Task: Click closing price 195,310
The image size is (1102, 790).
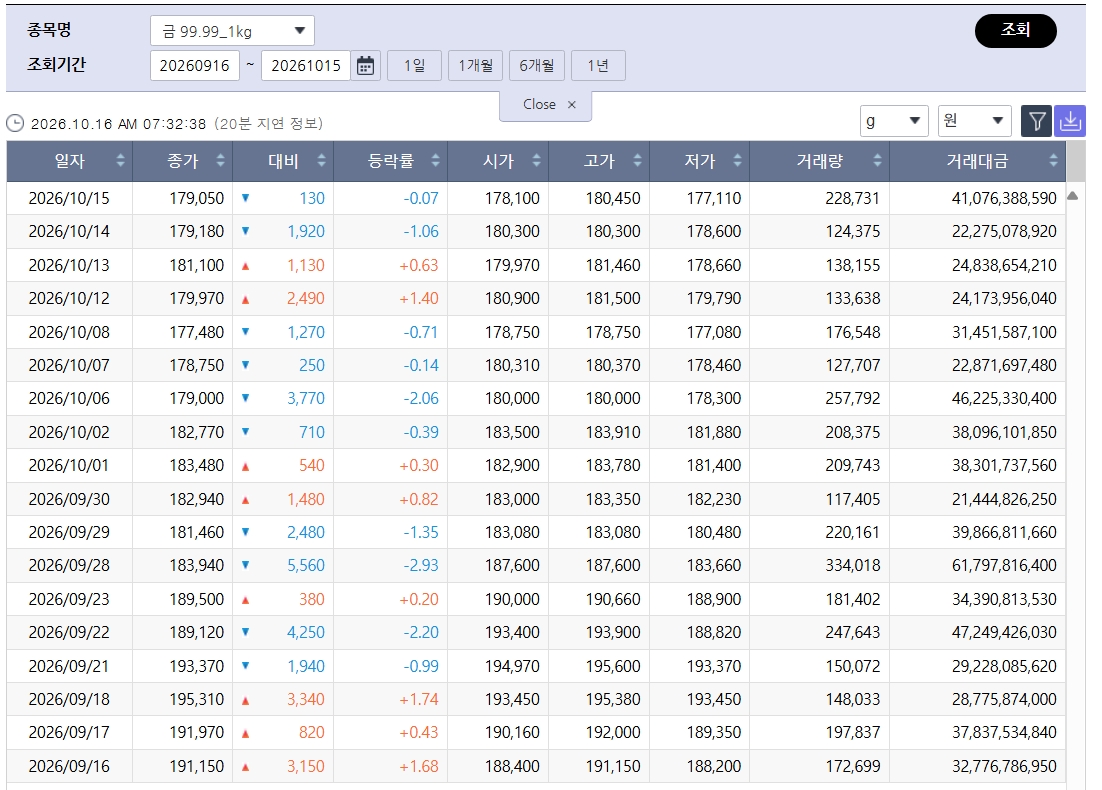Action: pyautogui.click(x=197, y=699)
